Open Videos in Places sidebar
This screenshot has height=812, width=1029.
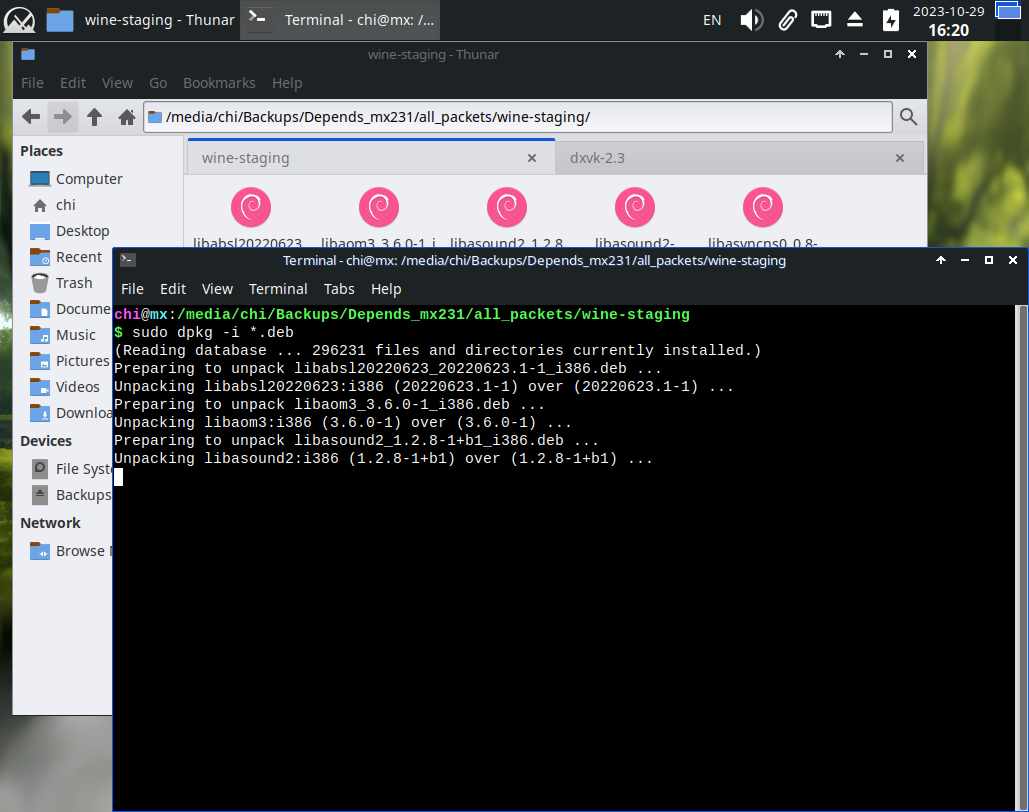pos(66,387)
